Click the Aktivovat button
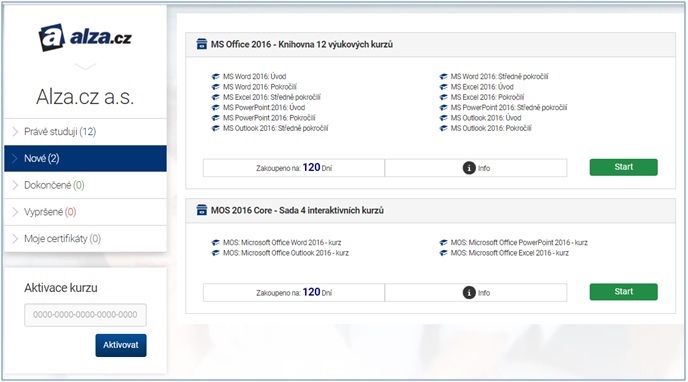This screenshot has height=382, width=688. [121, 345]
